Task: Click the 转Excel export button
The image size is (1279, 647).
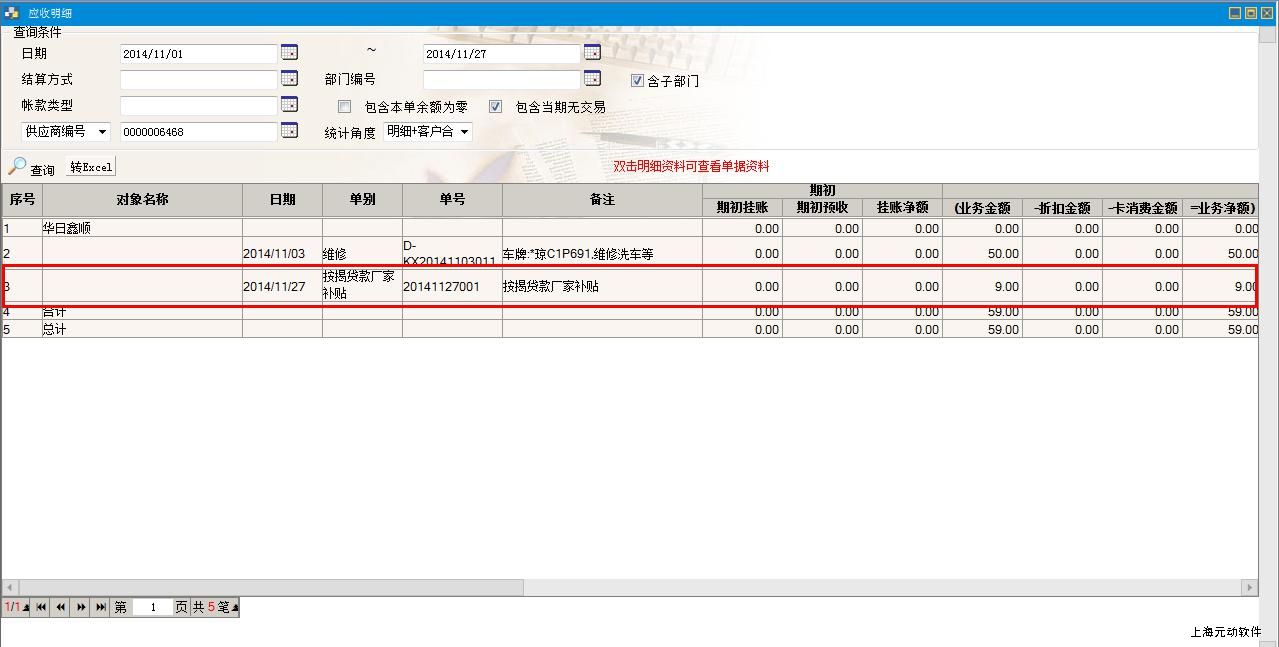Action: point(91,167)
